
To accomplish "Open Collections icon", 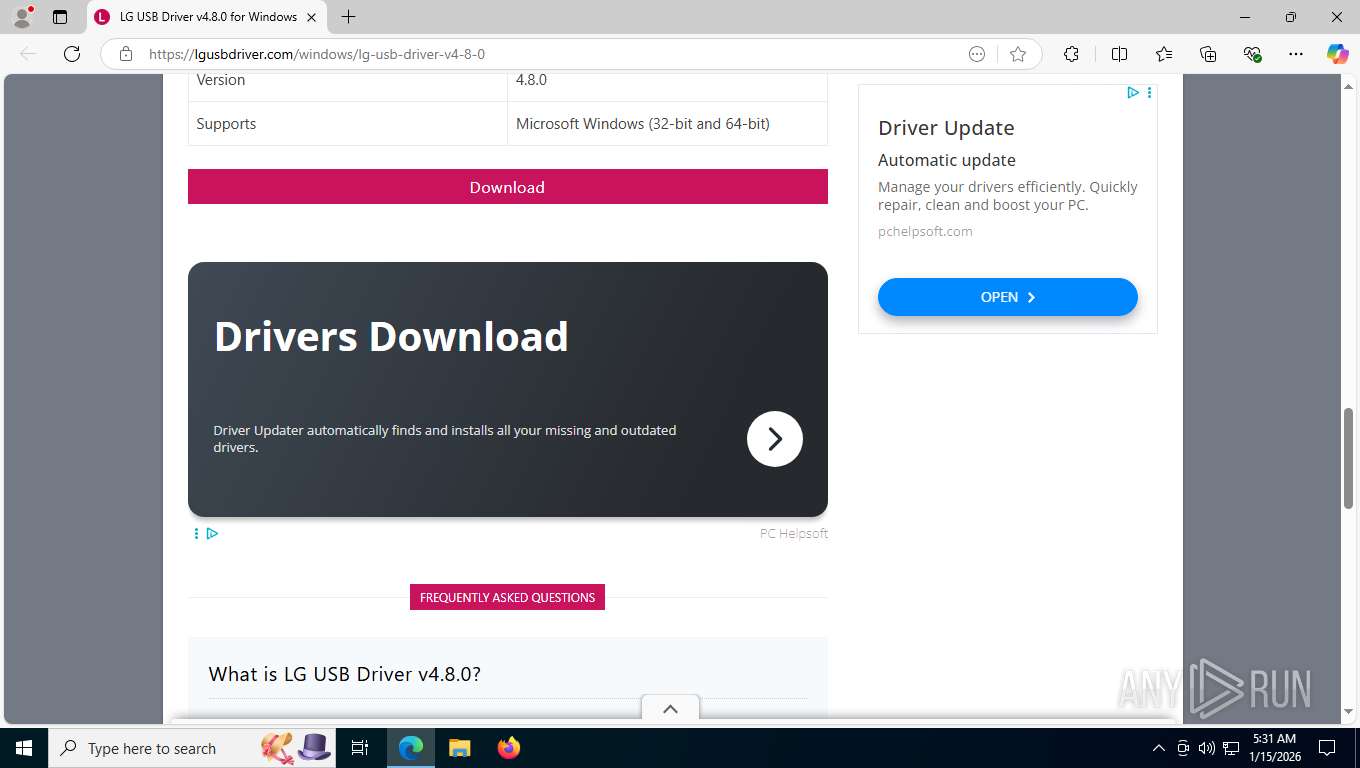I will click(x=1208, y=54).
